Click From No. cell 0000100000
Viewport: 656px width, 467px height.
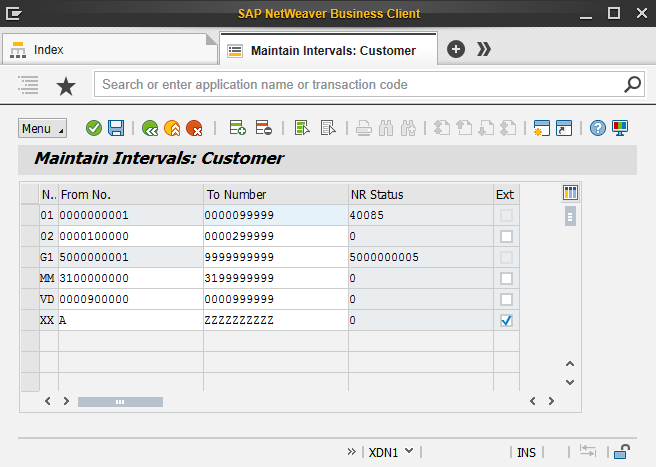click(x=131, y=236)
